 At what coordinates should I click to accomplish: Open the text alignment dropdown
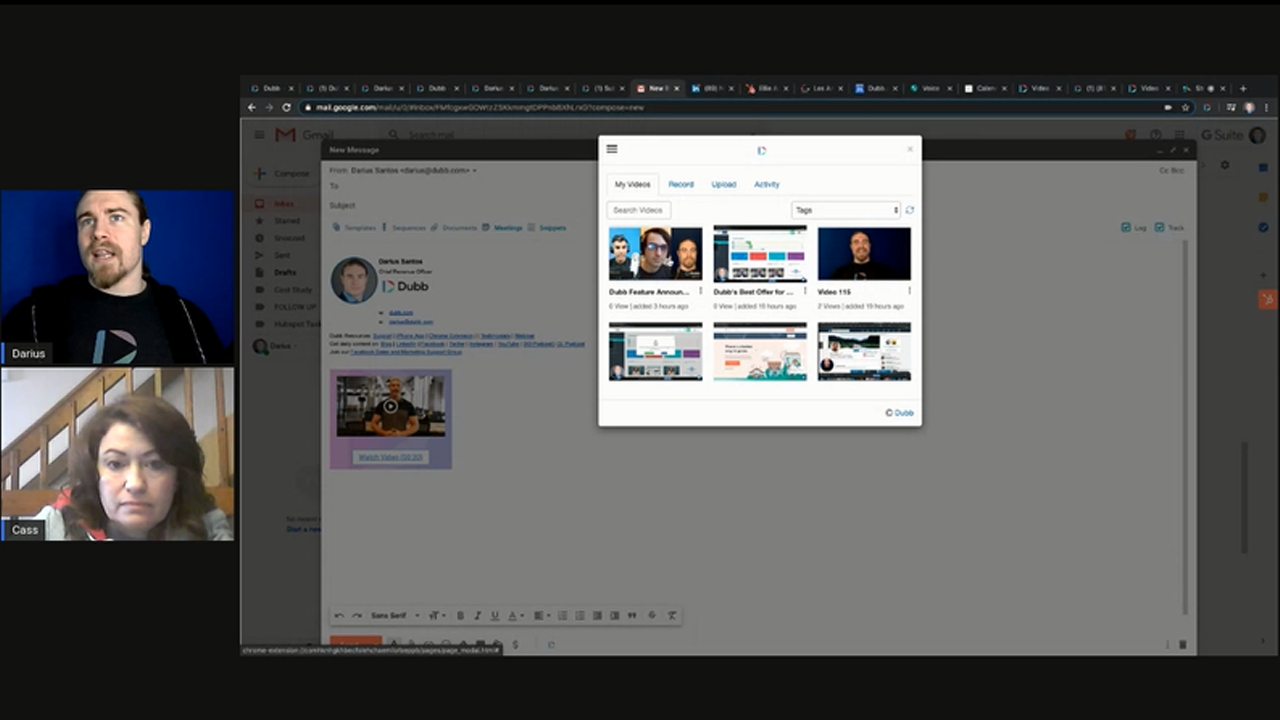541,616
